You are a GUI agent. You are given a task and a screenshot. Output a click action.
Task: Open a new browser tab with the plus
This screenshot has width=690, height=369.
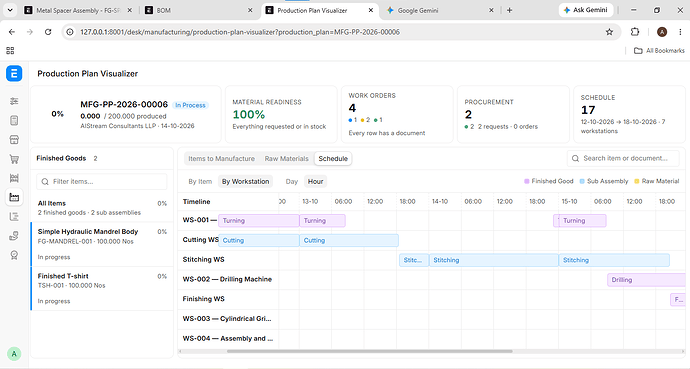[x=510, y=10]
